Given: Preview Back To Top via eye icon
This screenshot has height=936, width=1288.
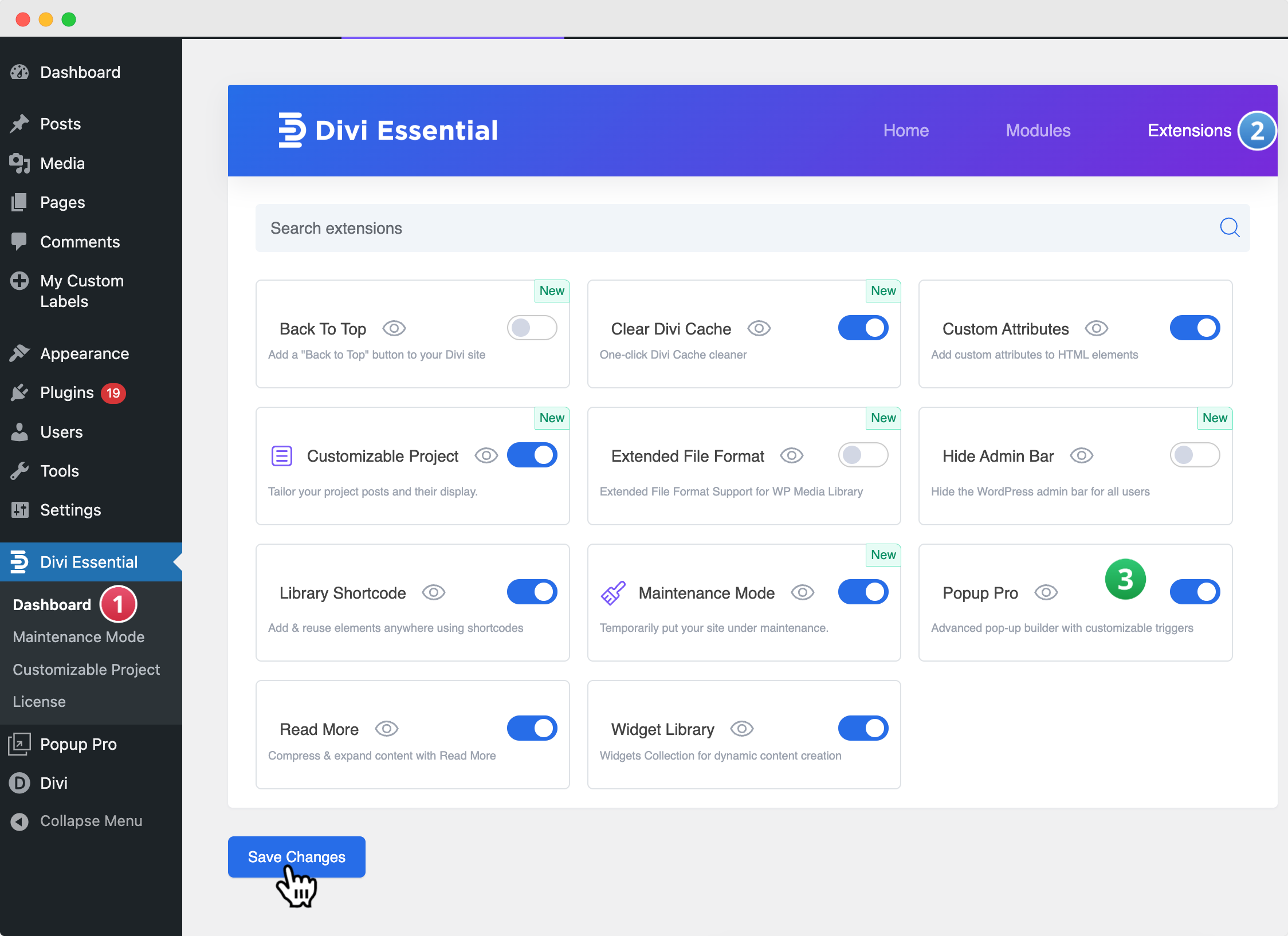Looking at the screenshot, I should pyautogui.click(x=394, y=328).
